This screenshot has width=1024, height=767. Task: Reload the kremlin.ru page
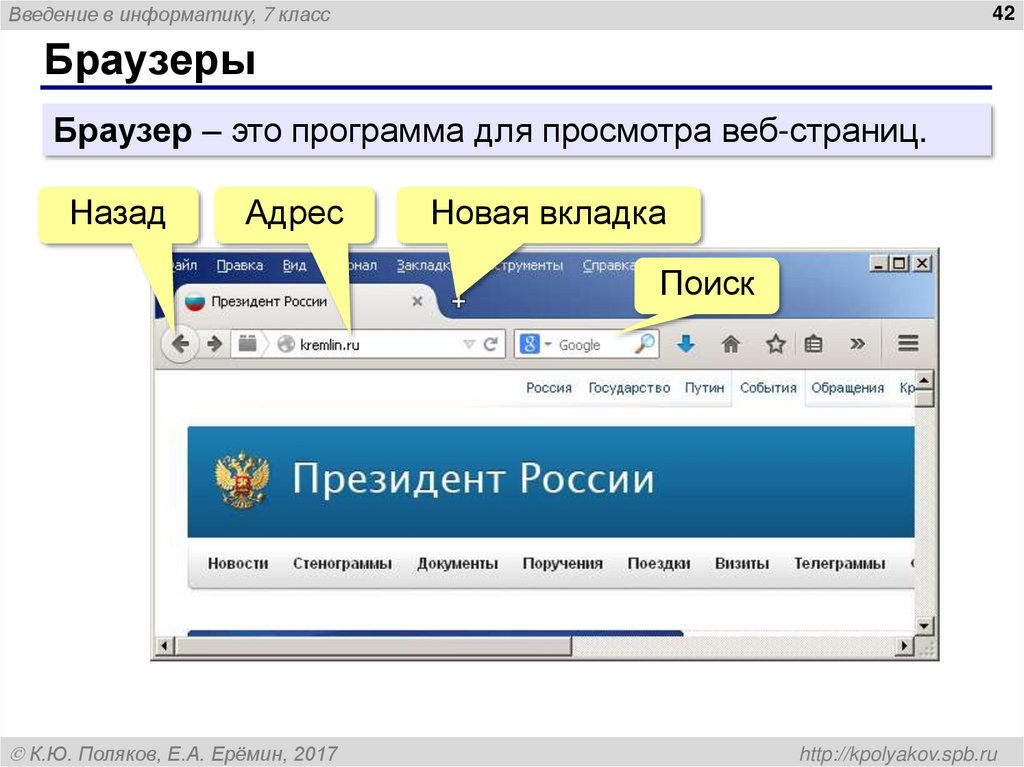(489, 343)
